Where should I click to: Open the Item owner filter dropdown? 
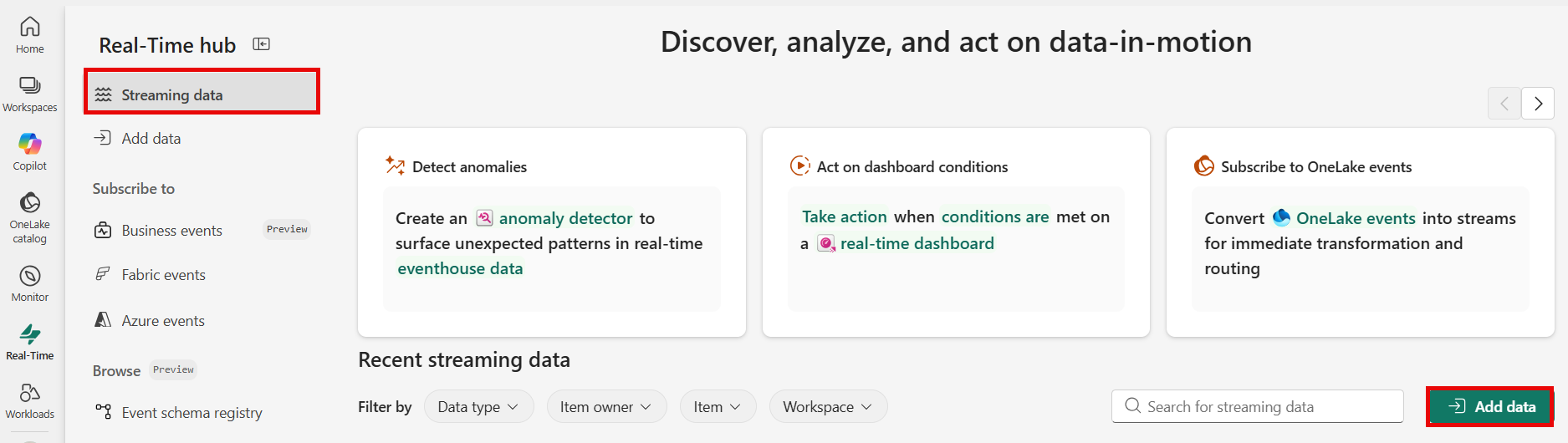click(606, 407)
